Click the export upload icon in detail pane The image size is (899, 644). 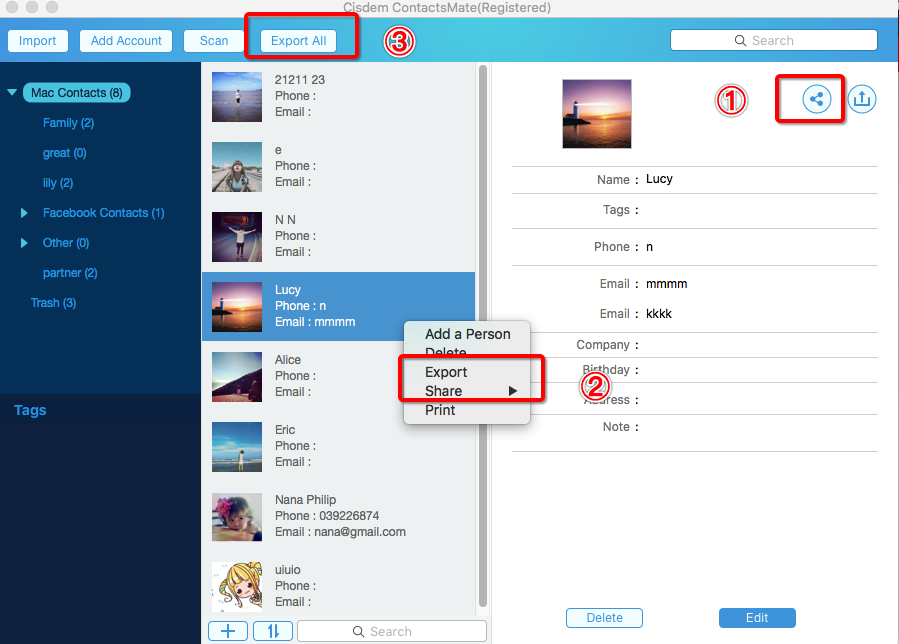point(862,99)
